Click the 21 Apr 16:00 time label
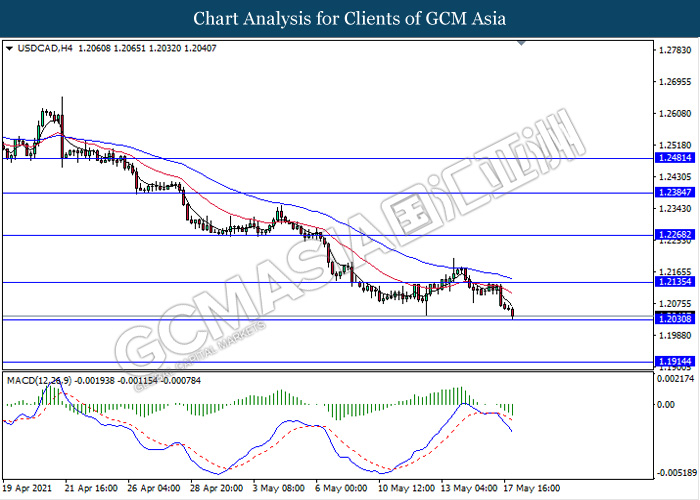Viewport: 700px width, 500px height. click(91, 488)
